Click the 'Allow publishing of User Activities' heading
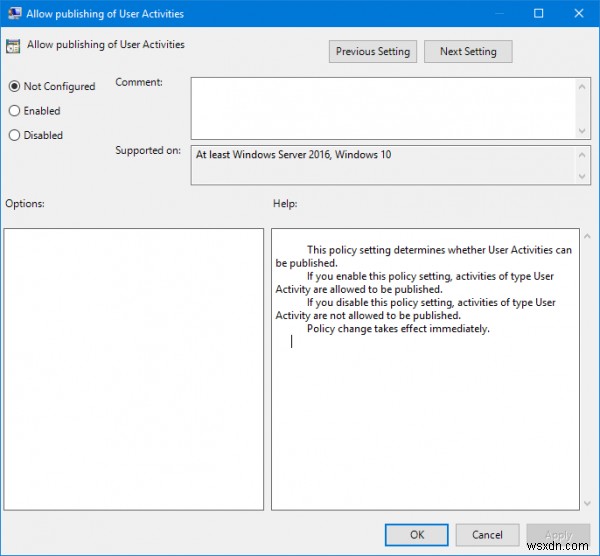 coord(106,44)
